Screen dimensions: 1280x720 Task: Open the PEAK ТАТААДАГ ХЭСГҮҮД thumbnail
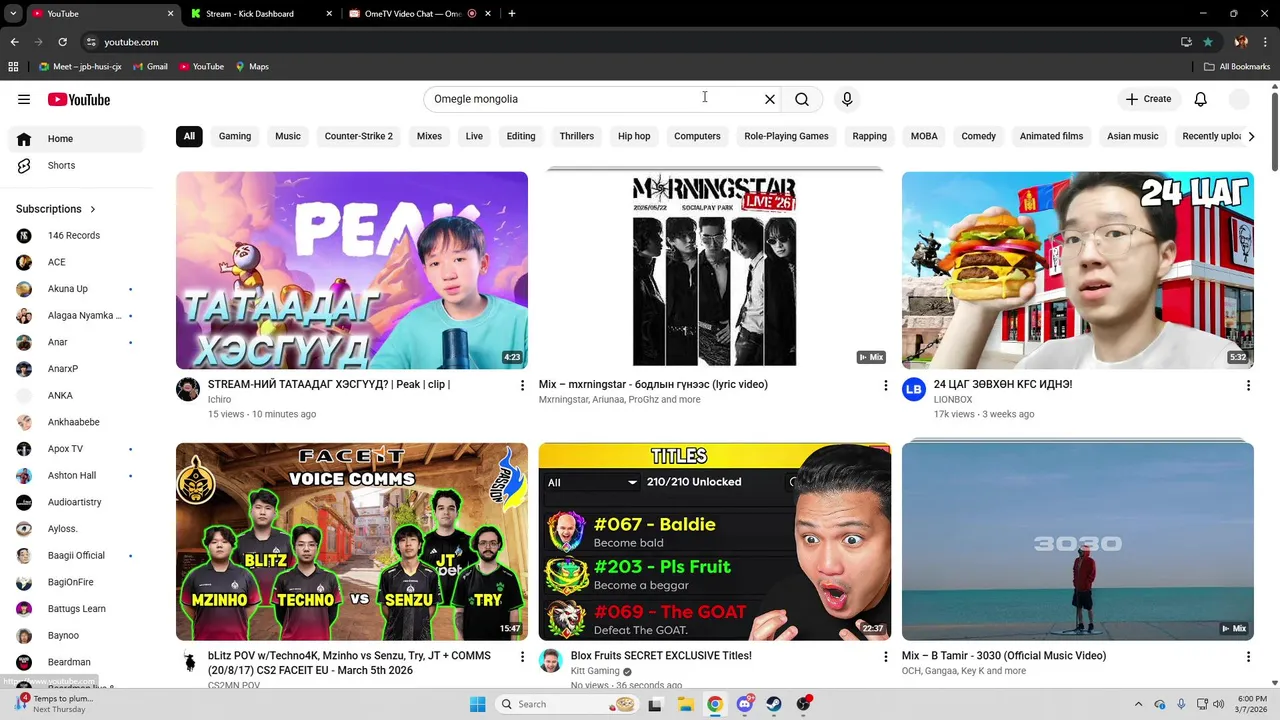[352, 270]
